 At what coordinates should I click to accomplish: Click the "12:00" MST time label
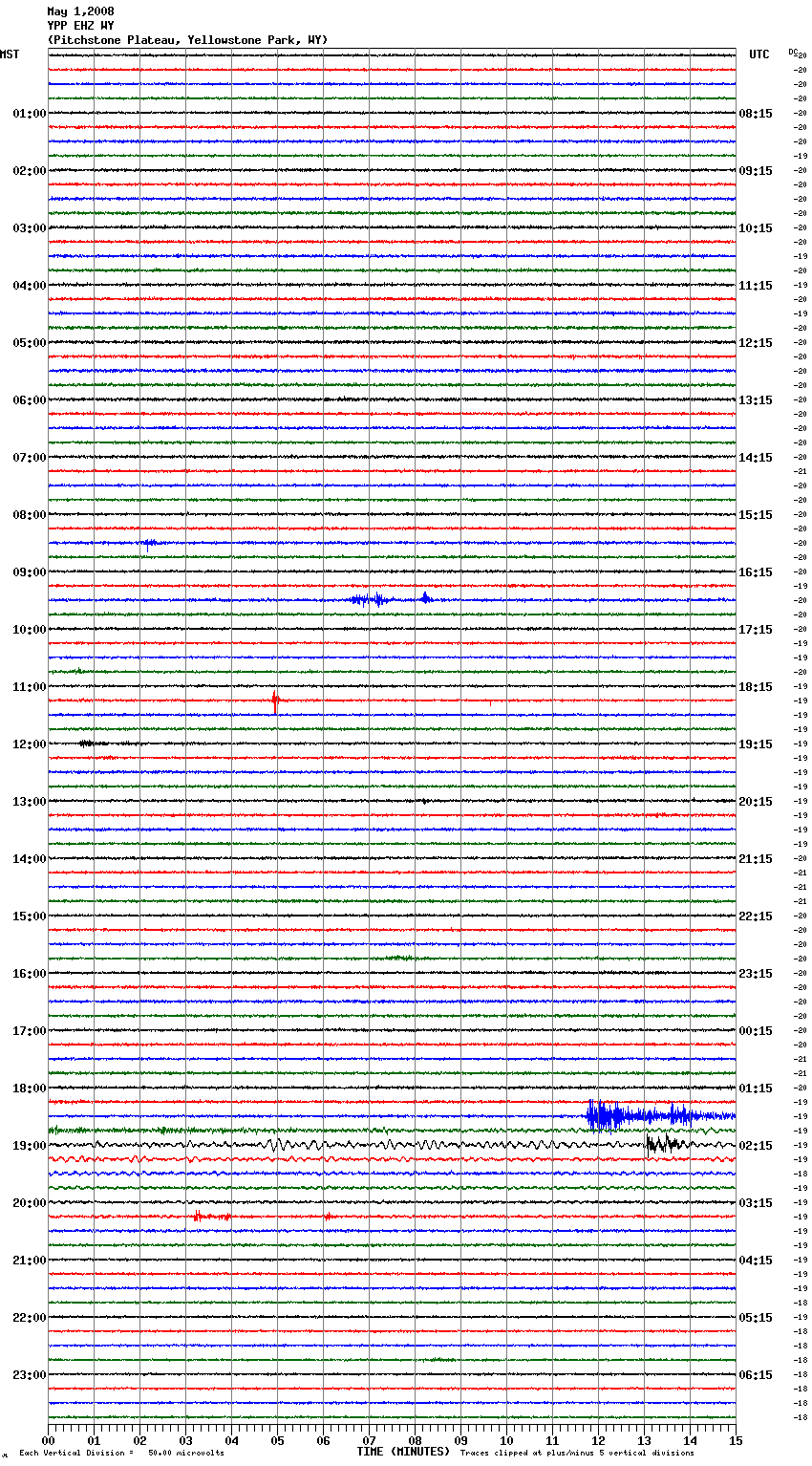click(30, 744)
